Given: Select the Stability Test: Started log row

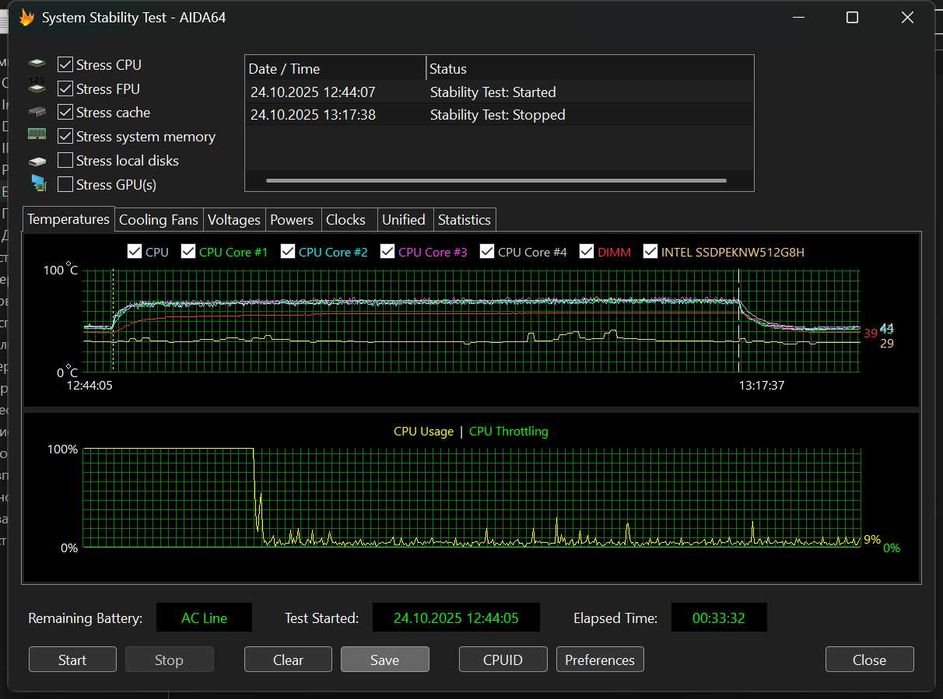Looking at the screenshot, I should (499, 92).
